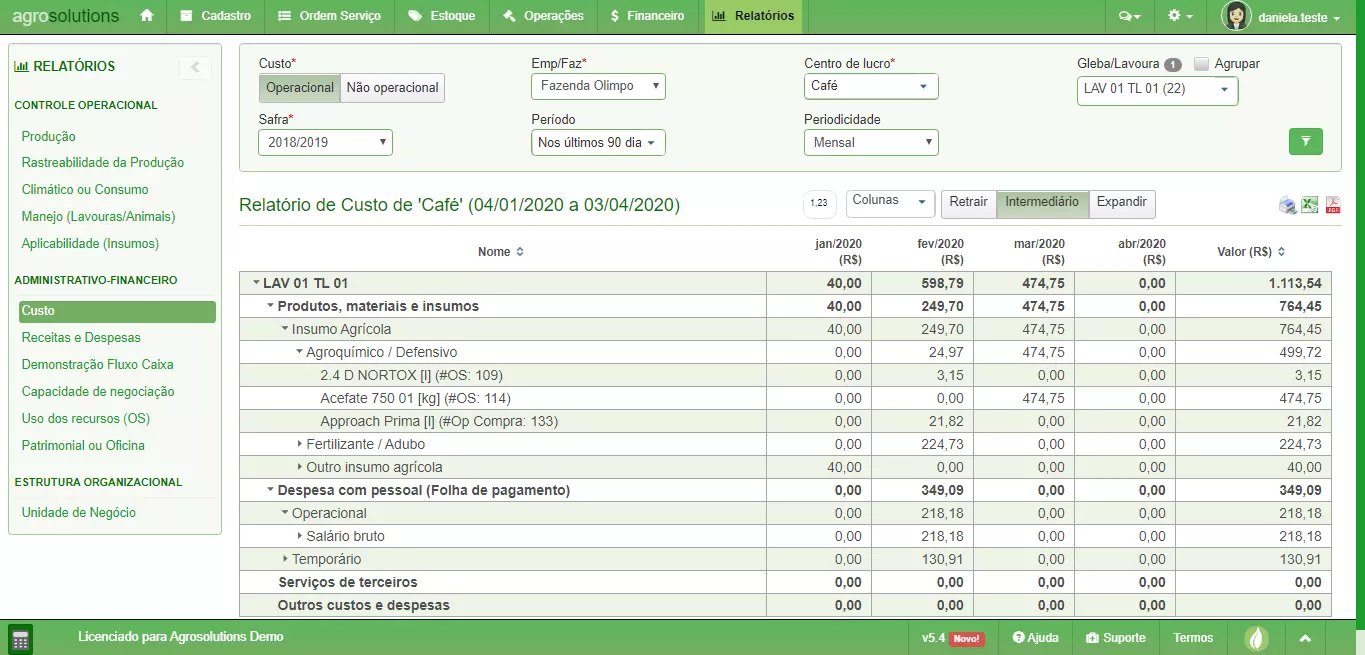1365x655 pixels.
Task: Click the home icon in the top bar
Action: coord(147,16)
